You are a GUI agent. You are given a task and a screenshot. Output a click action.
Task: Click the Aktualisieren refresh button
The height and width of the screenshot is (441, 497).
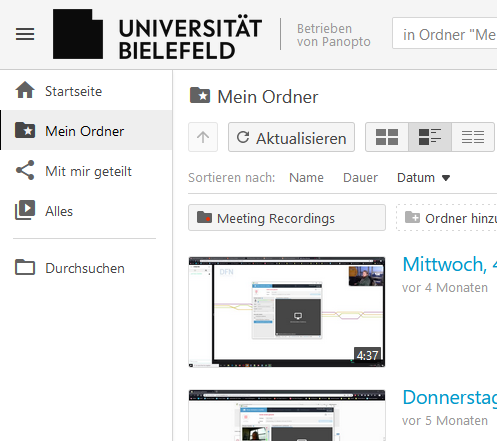tap(291, 137)
